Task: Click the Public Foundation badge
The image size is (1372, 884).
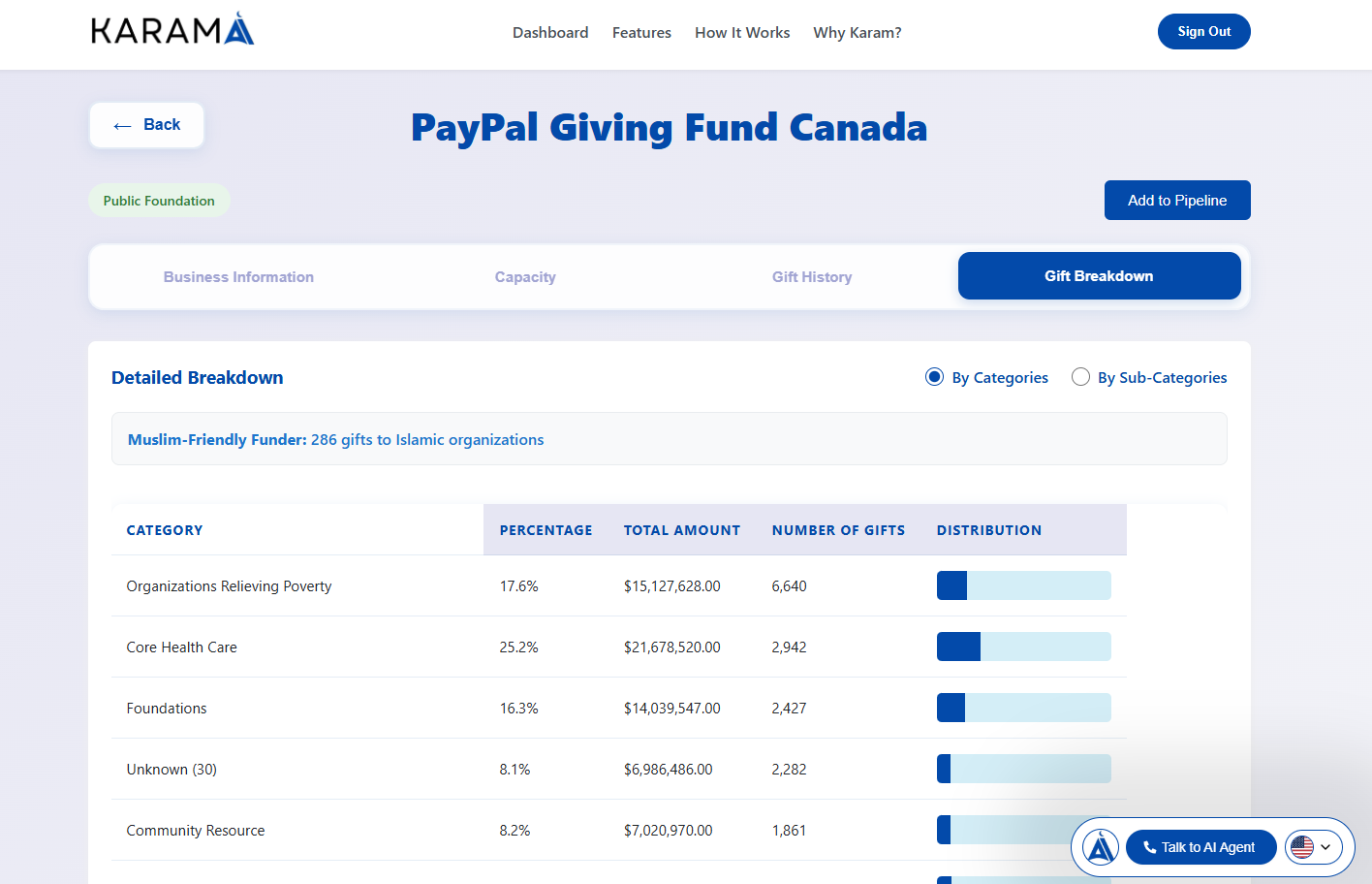Action: coord(159,201)
